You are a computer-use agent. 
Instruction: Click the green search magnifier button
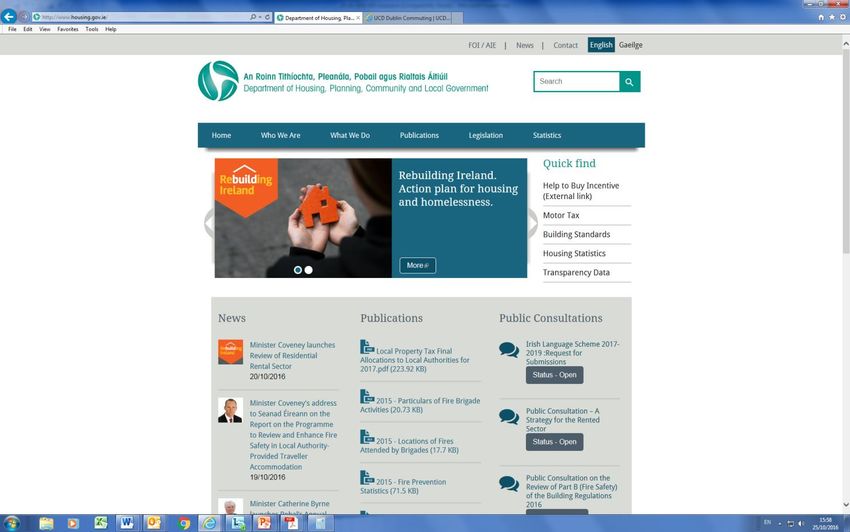pyautogui.click(x=629, y=82)
